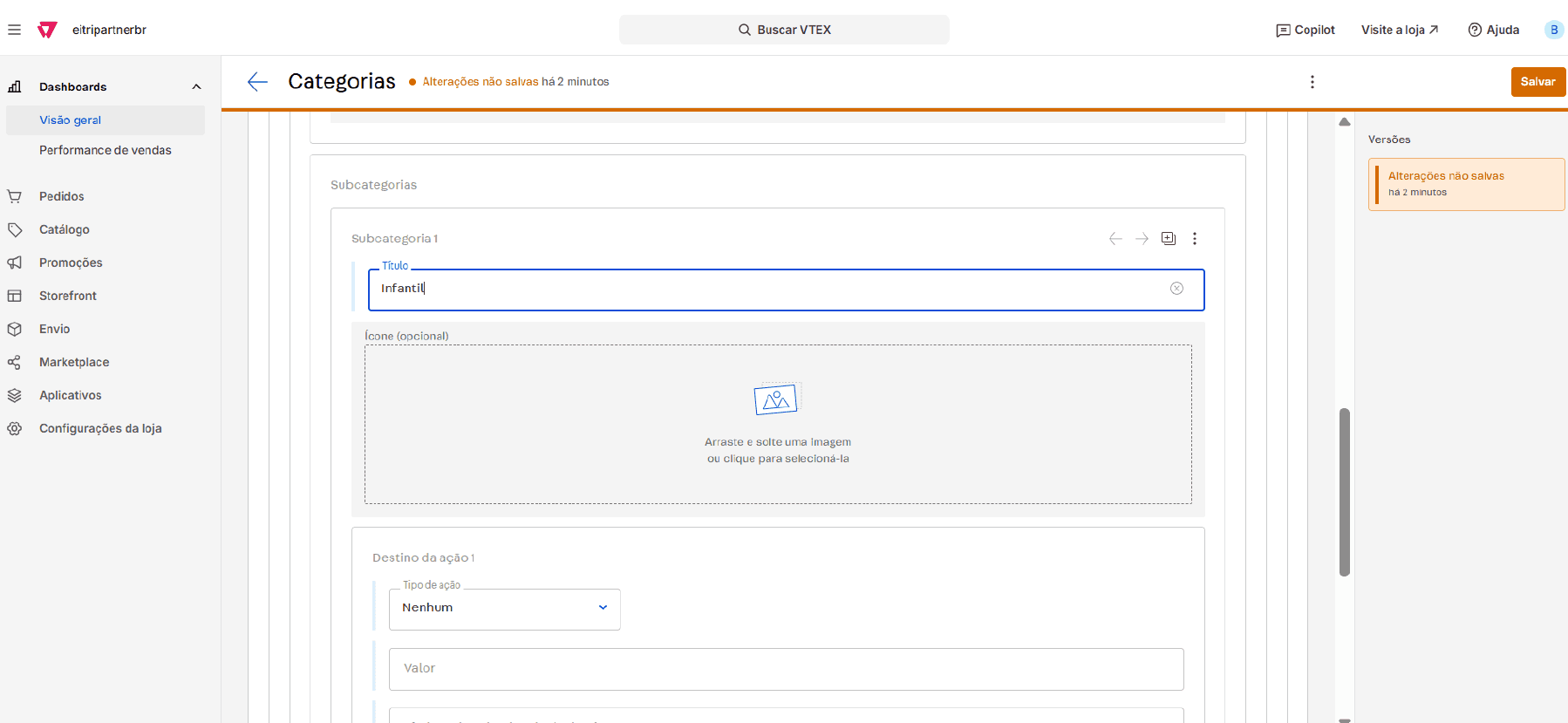Go back with the Categorias arrow
Viewport: 1568px width, 723px height.
(x=257, y=82)
